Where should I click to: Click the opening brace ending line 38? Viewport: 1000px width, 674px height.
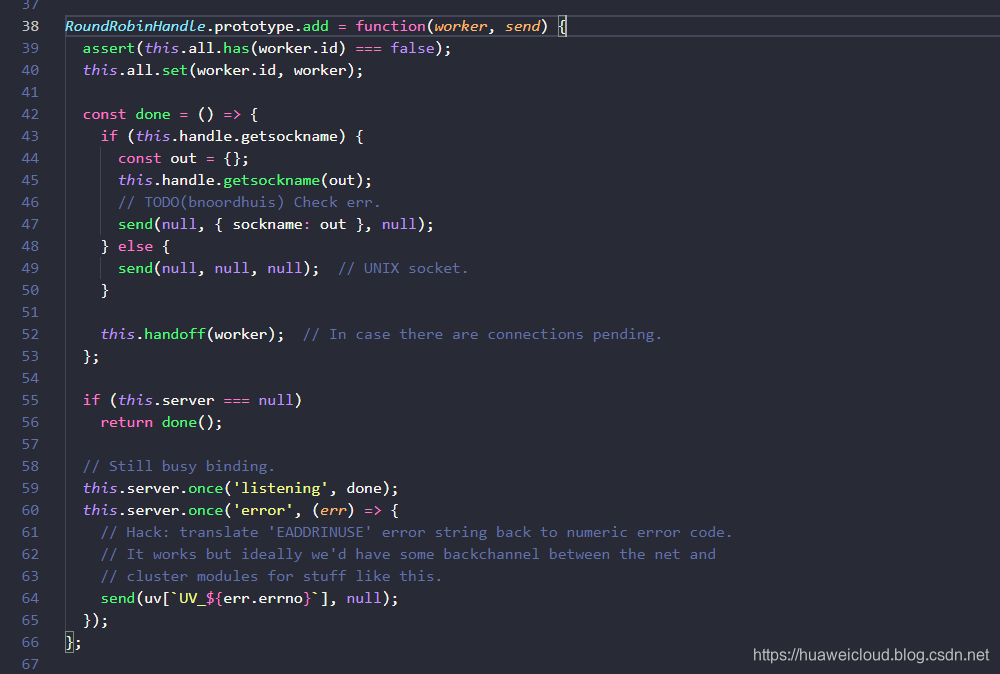tap(562, 26)
